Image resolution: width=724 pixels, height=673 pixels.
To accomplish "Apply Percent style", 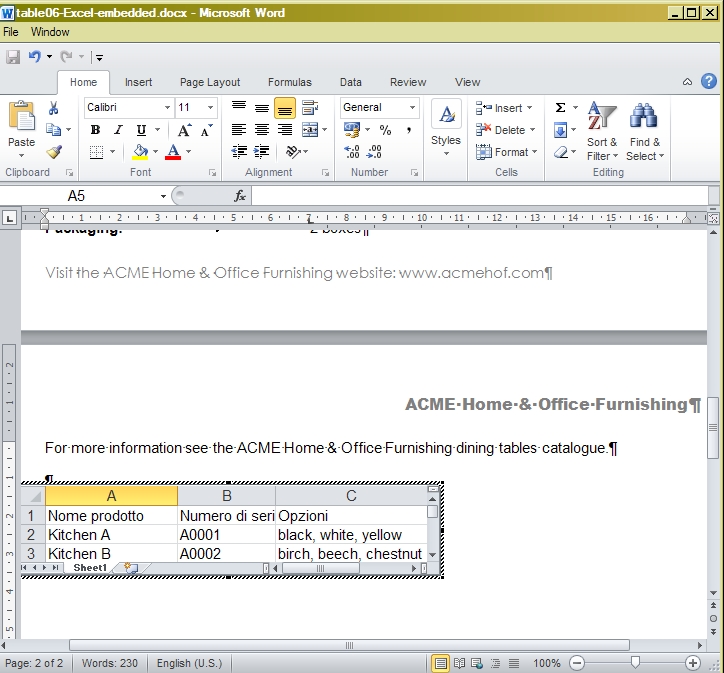I will click(x=385, y=130).
